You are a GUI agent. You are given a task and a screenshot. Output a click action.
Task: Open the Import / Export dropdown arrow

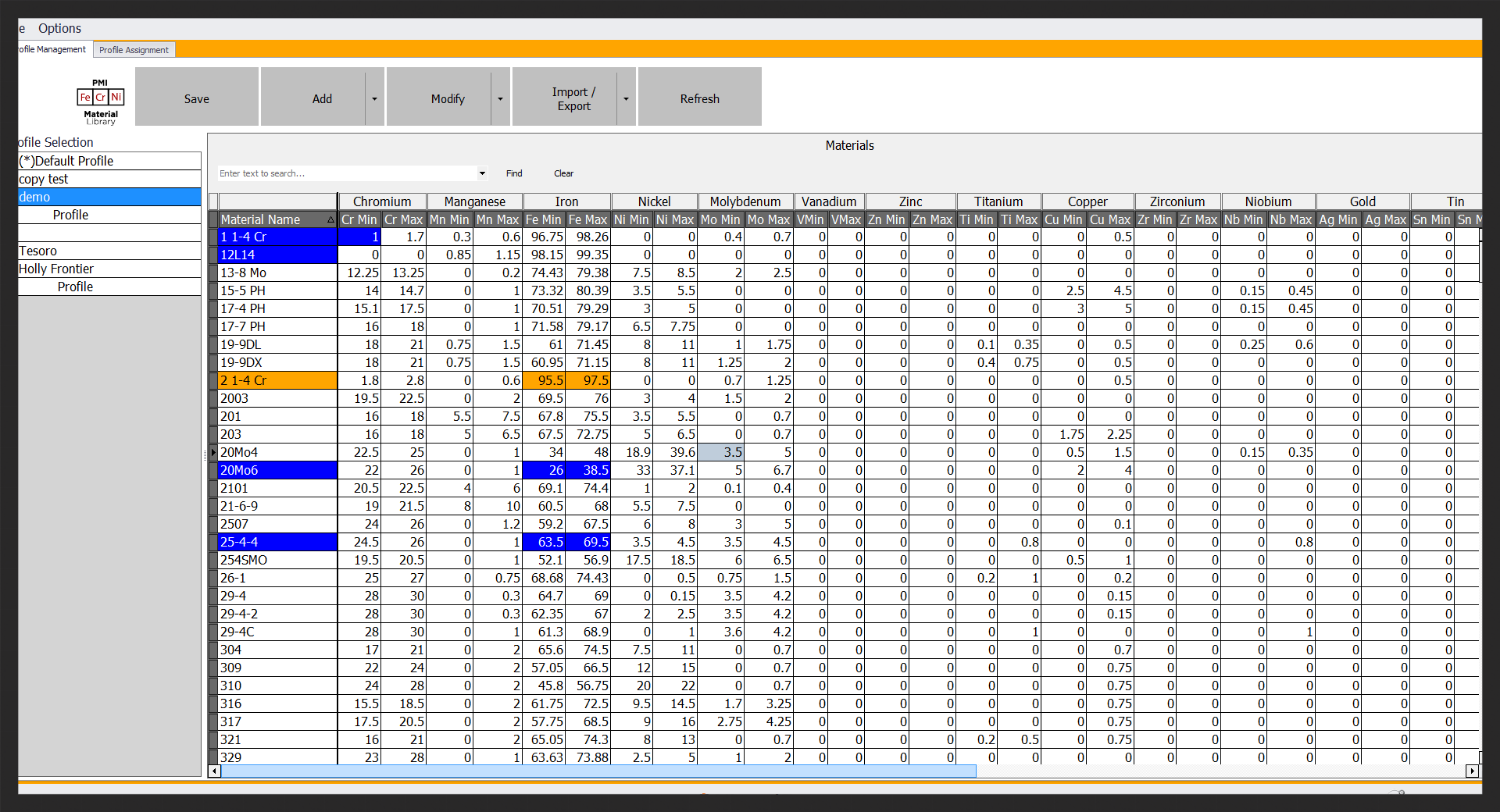coord(625,98)
